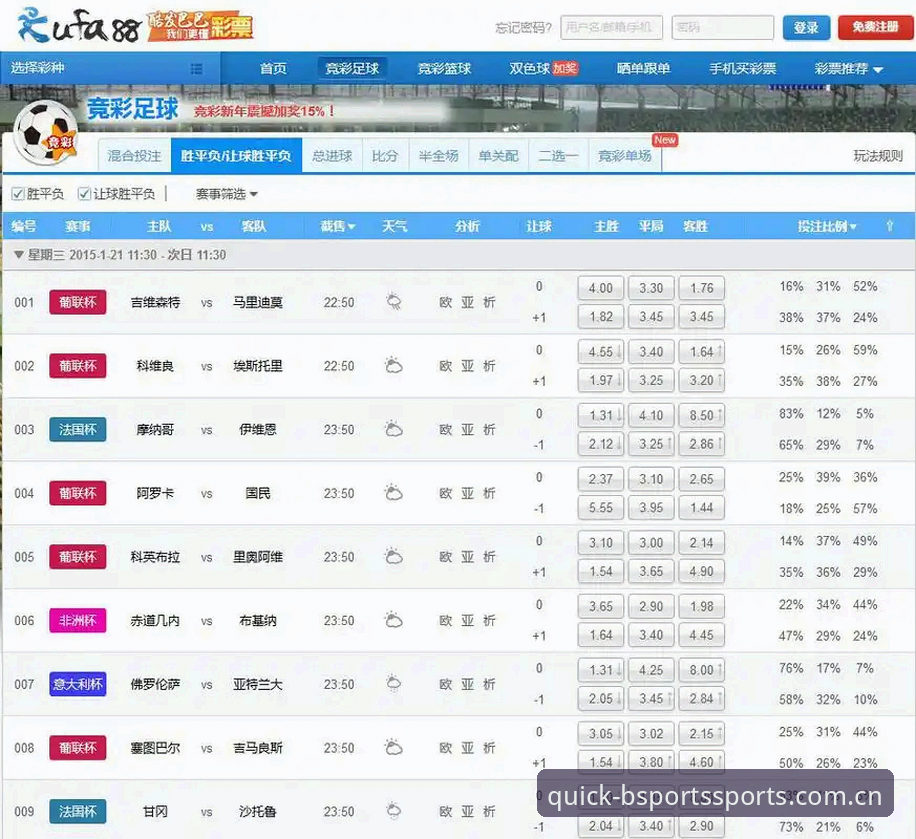The width and height of the screenshot is (916, 839).
Task: Select home odds 2.37 for match 004
Action: tap(601, 479)
